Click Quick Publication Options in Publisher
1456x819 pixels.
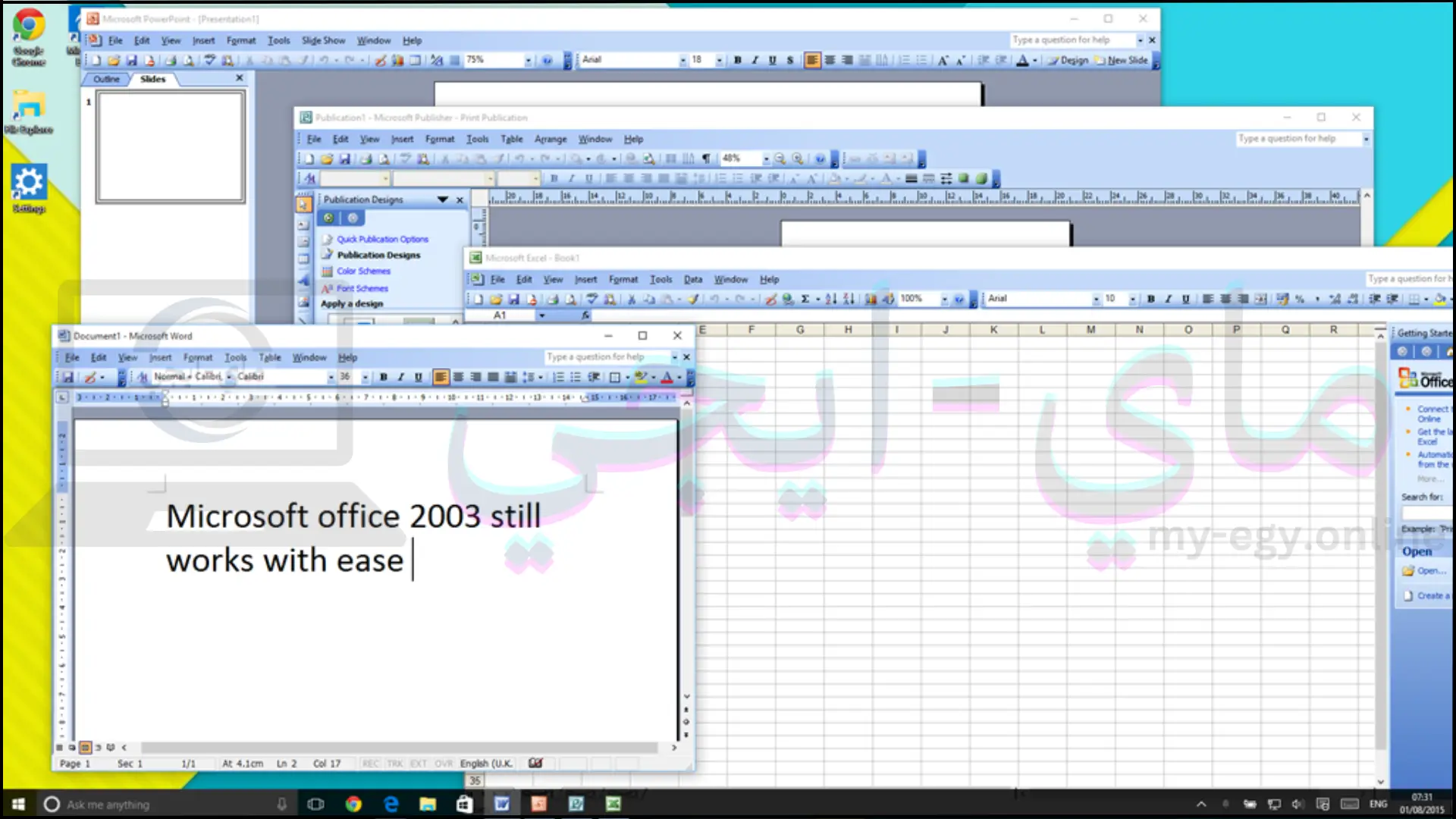tap(382, 239)
